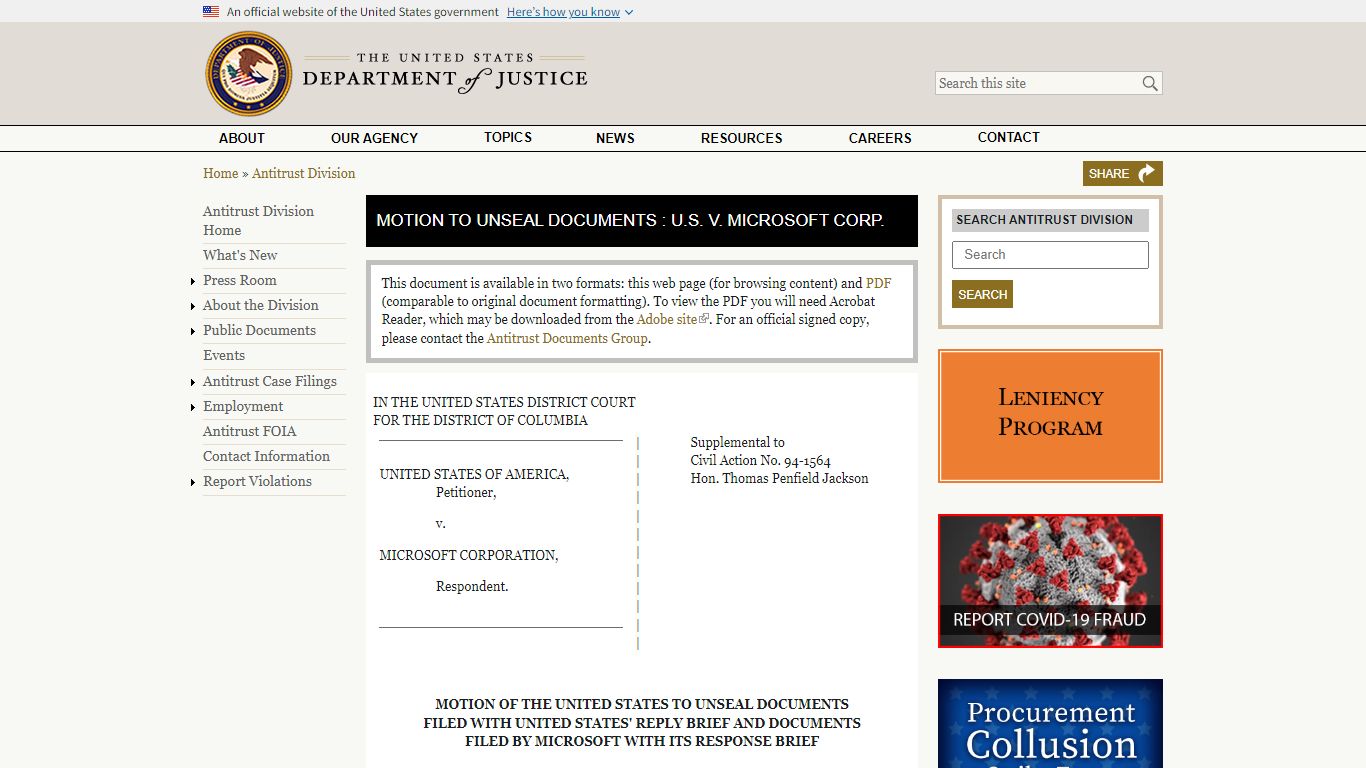Image resolution: width=1366 pixels, height=768 pixels.
Task: Open Public Documents sidebar link
Action: [259, 330]
